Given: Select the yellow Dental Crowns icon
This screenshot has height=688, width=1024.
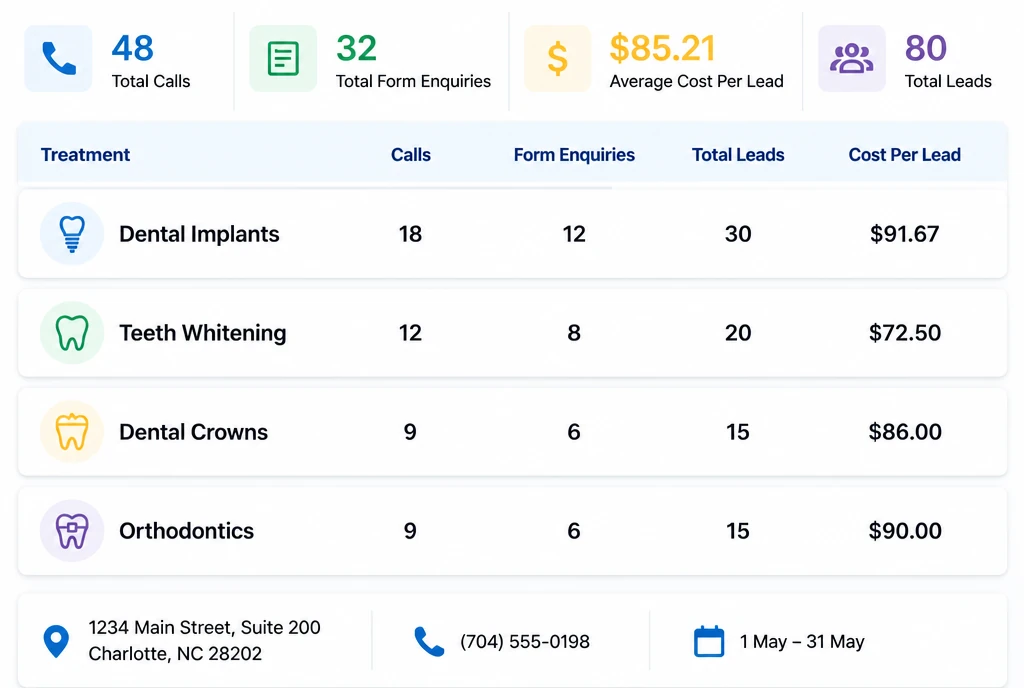Looking at the screenshot, I should tap(72, 432).
